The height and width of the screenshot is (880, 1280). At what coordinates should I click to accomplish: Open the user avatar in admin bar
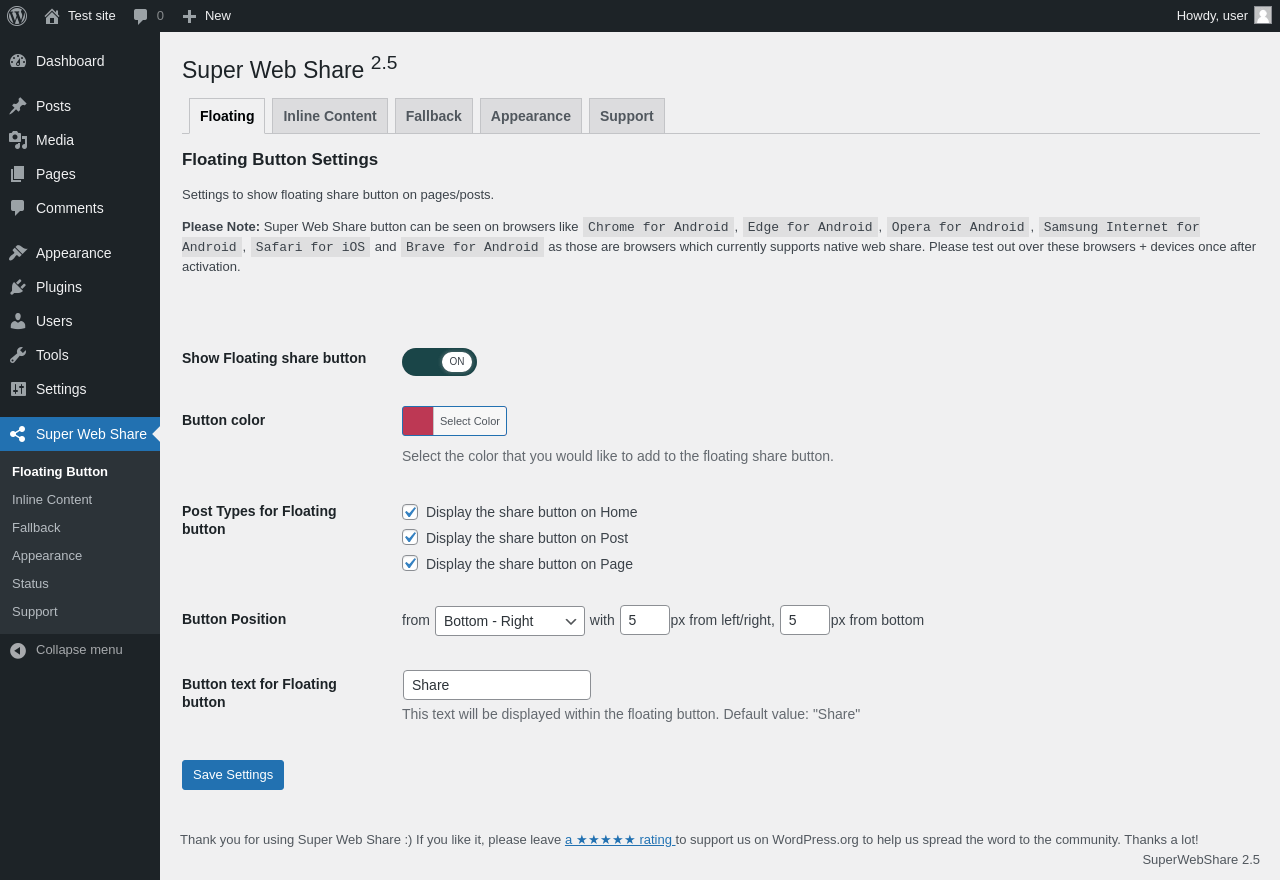click(x=1263, y=15)
